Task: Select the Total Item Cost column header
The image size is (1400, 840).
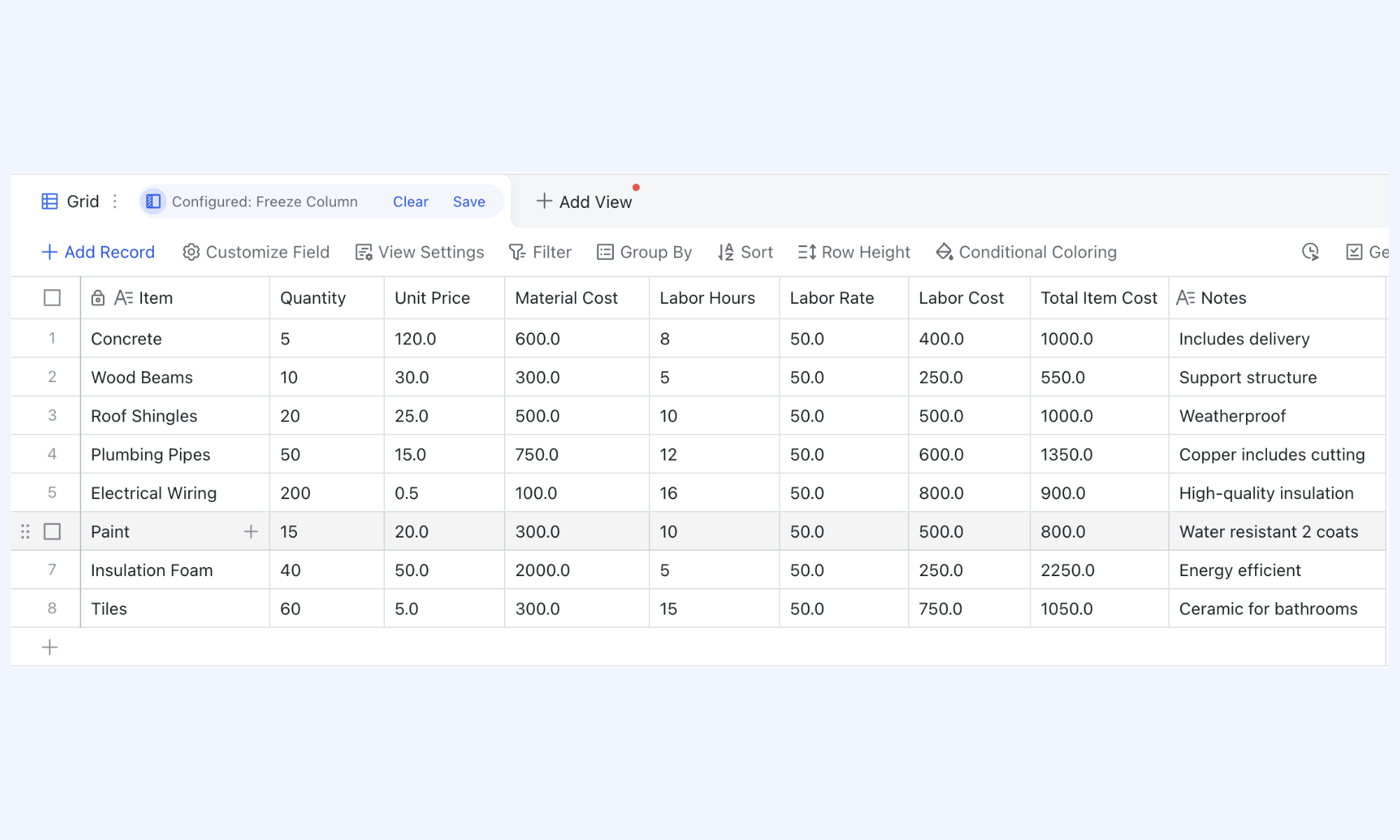Action: (1100, 298)
